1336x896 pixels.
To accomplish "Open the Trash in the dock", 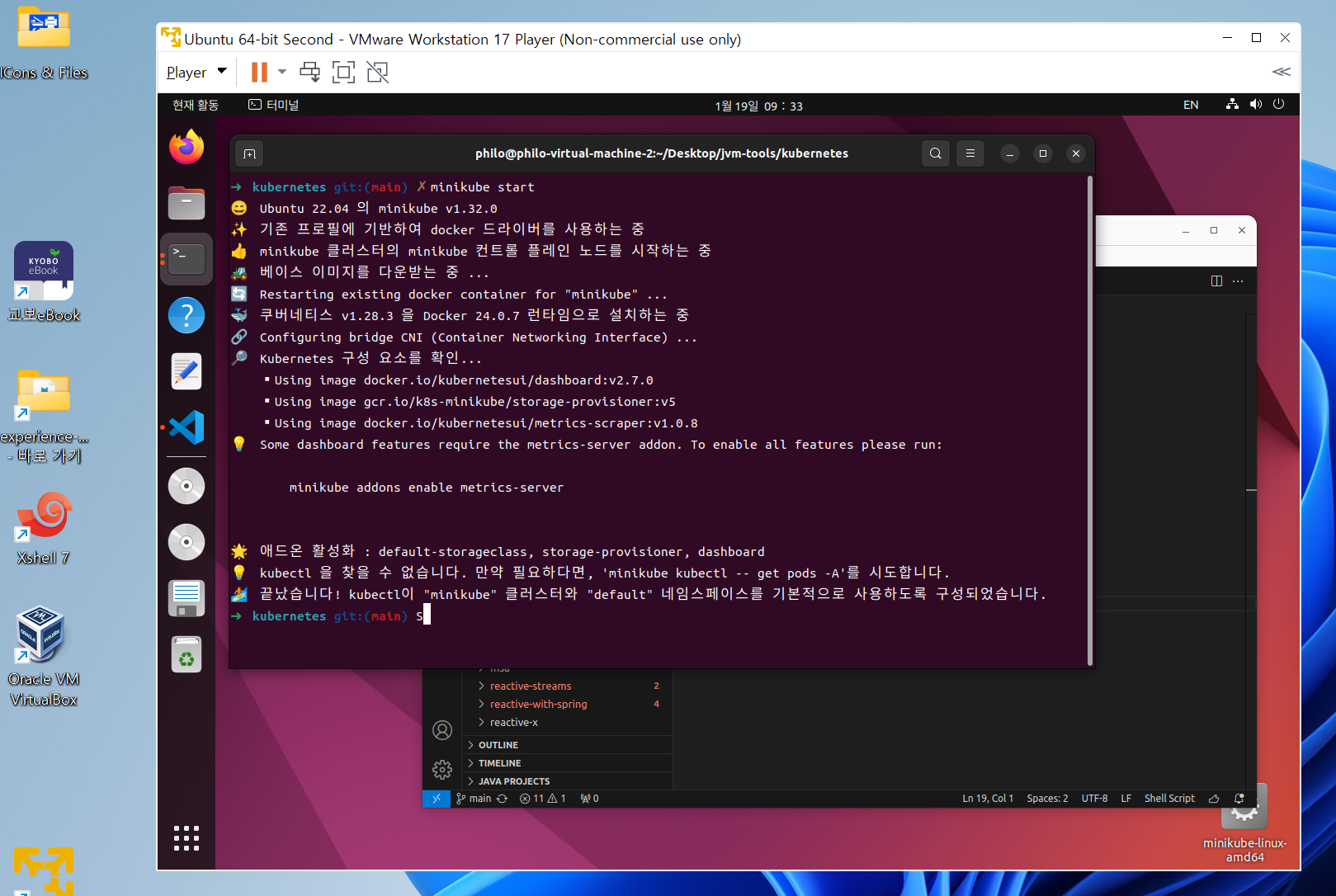I will point(186,655).
